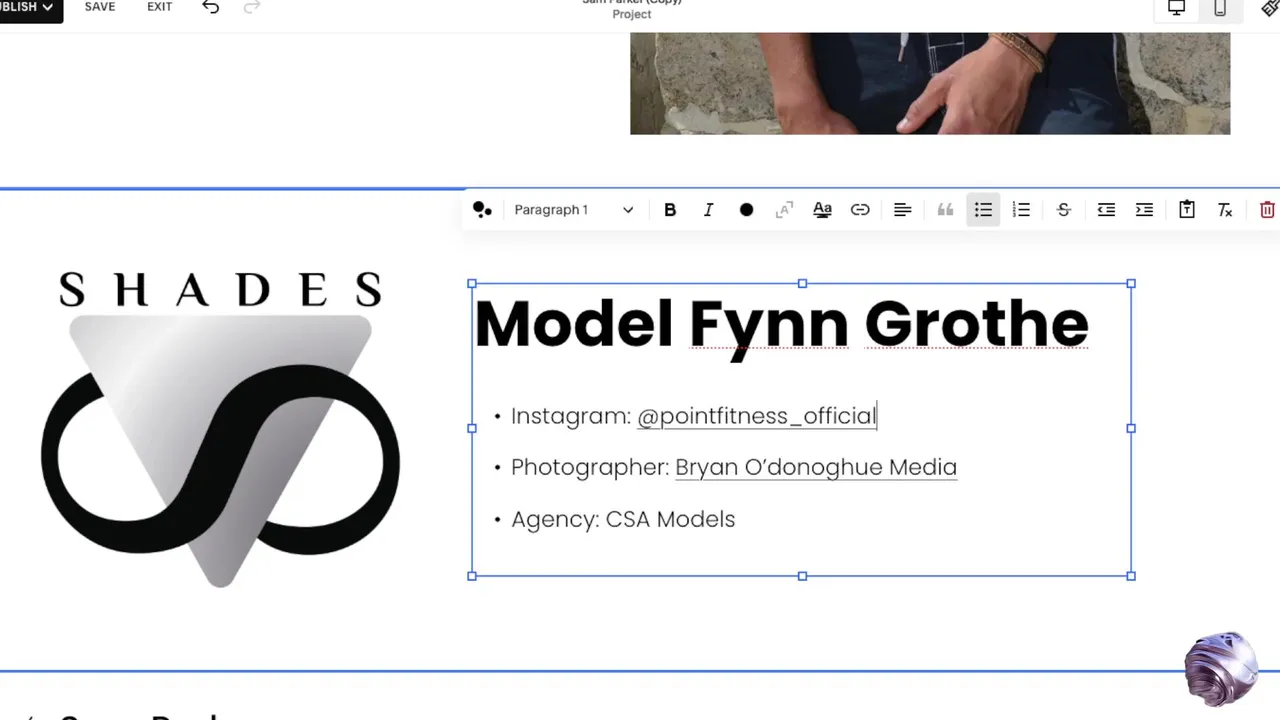The height and width of the screenshot is (720, 1280).
Task: Click the text box top-center resize handle
Action: coord(802,284)
